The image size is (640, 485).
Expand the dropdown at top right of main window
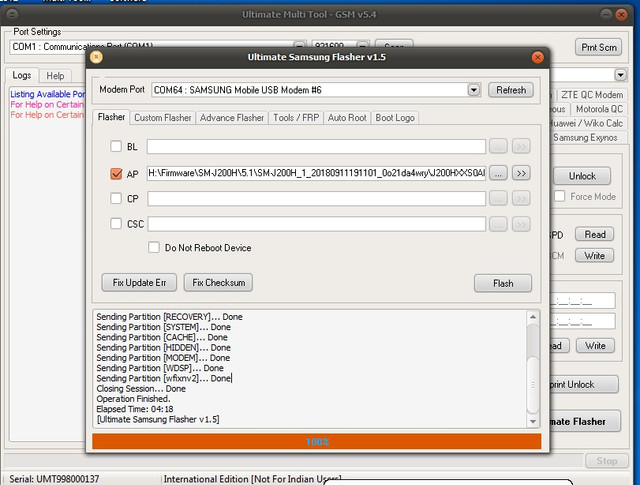pos(620,75)
